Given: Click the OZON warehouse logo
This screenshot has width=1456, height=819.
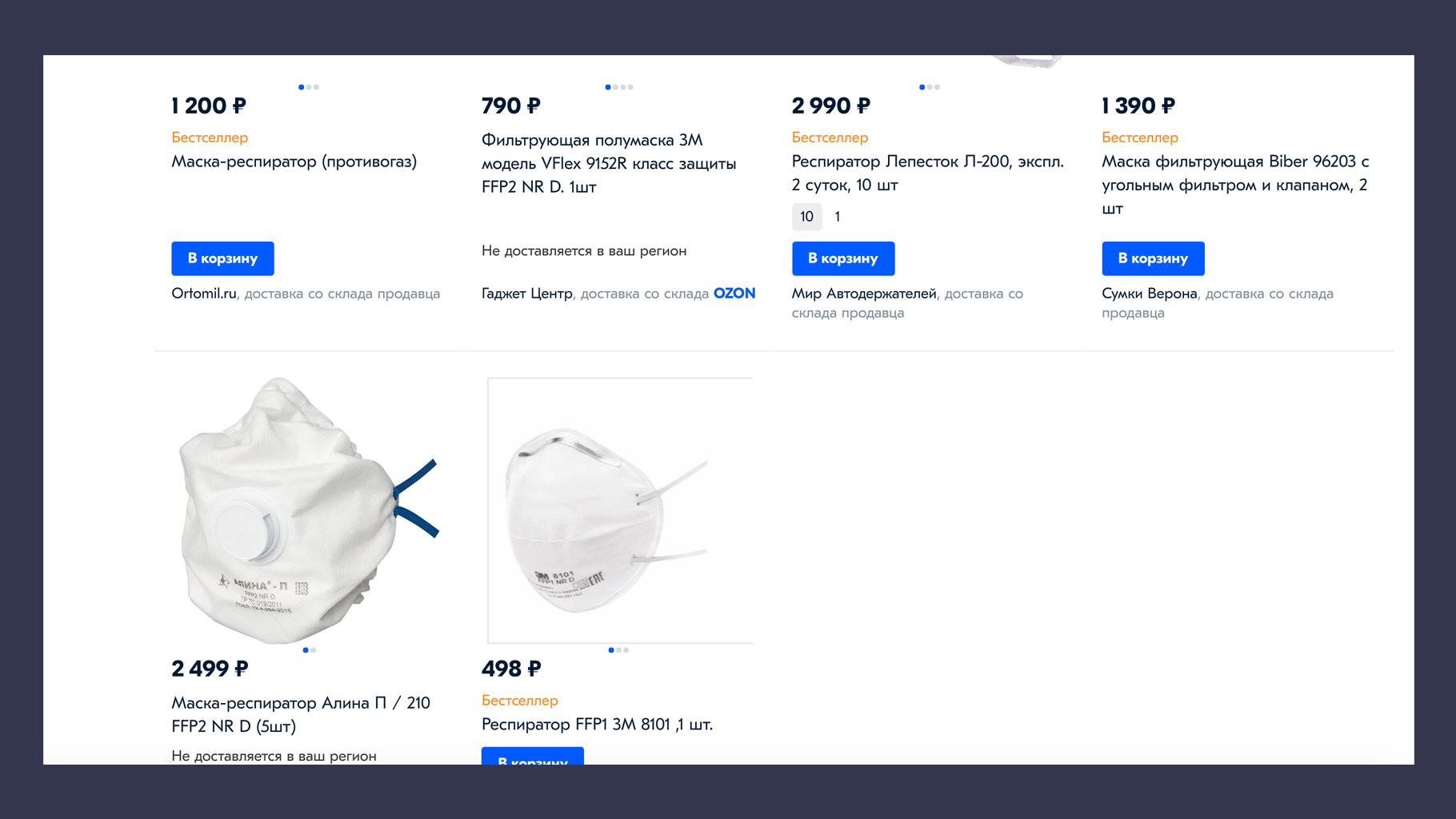Looking at the screenshot, I should pos(734,294).
